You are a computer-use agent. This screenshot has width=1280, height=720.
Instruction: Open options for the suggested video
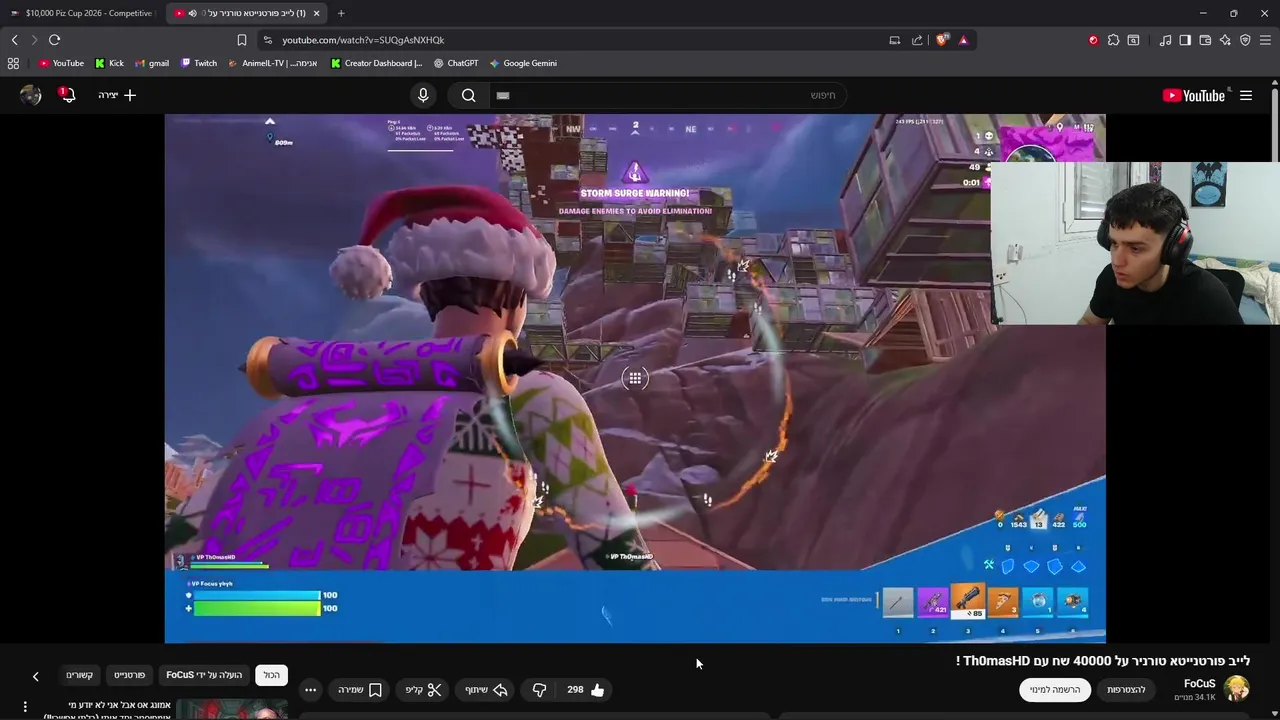click(x=25, y=707)
